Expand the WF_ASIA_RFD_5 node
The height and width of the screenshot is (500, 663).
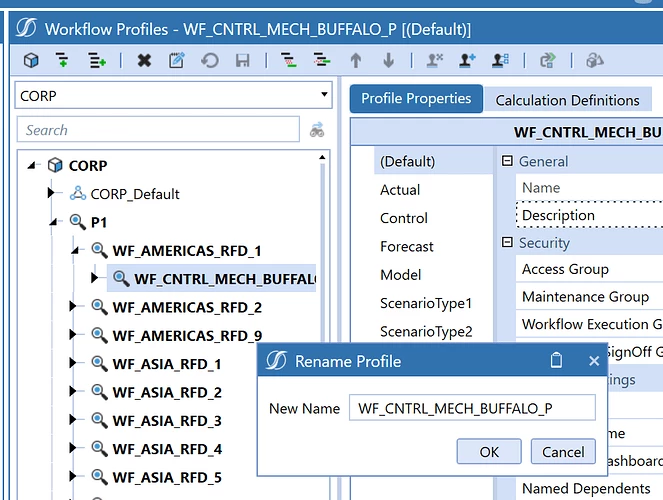pyautogui.click(x=72, y=476)
